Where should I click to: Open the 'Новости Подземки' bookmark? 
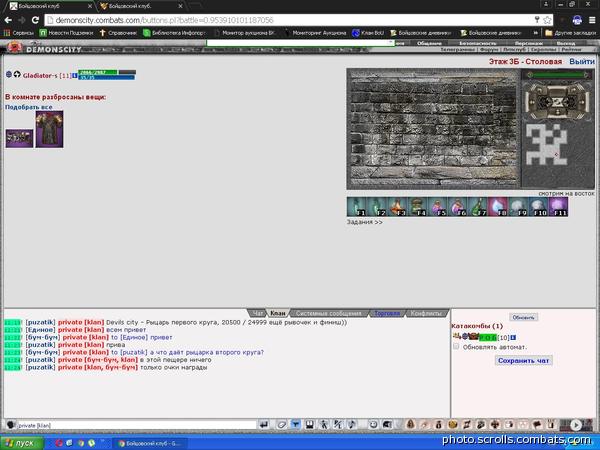pyautogui.click(x=66, y=33)
